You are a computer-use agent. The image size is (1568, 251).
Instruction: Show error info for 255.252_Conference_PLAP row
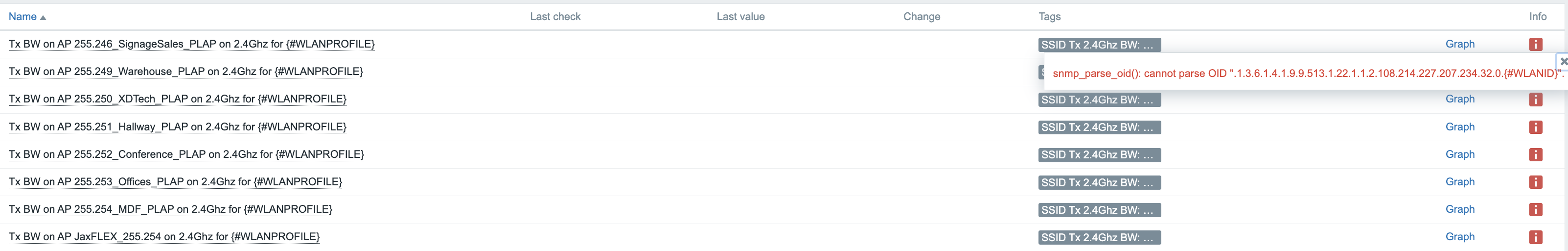(x=1535, y=155)
